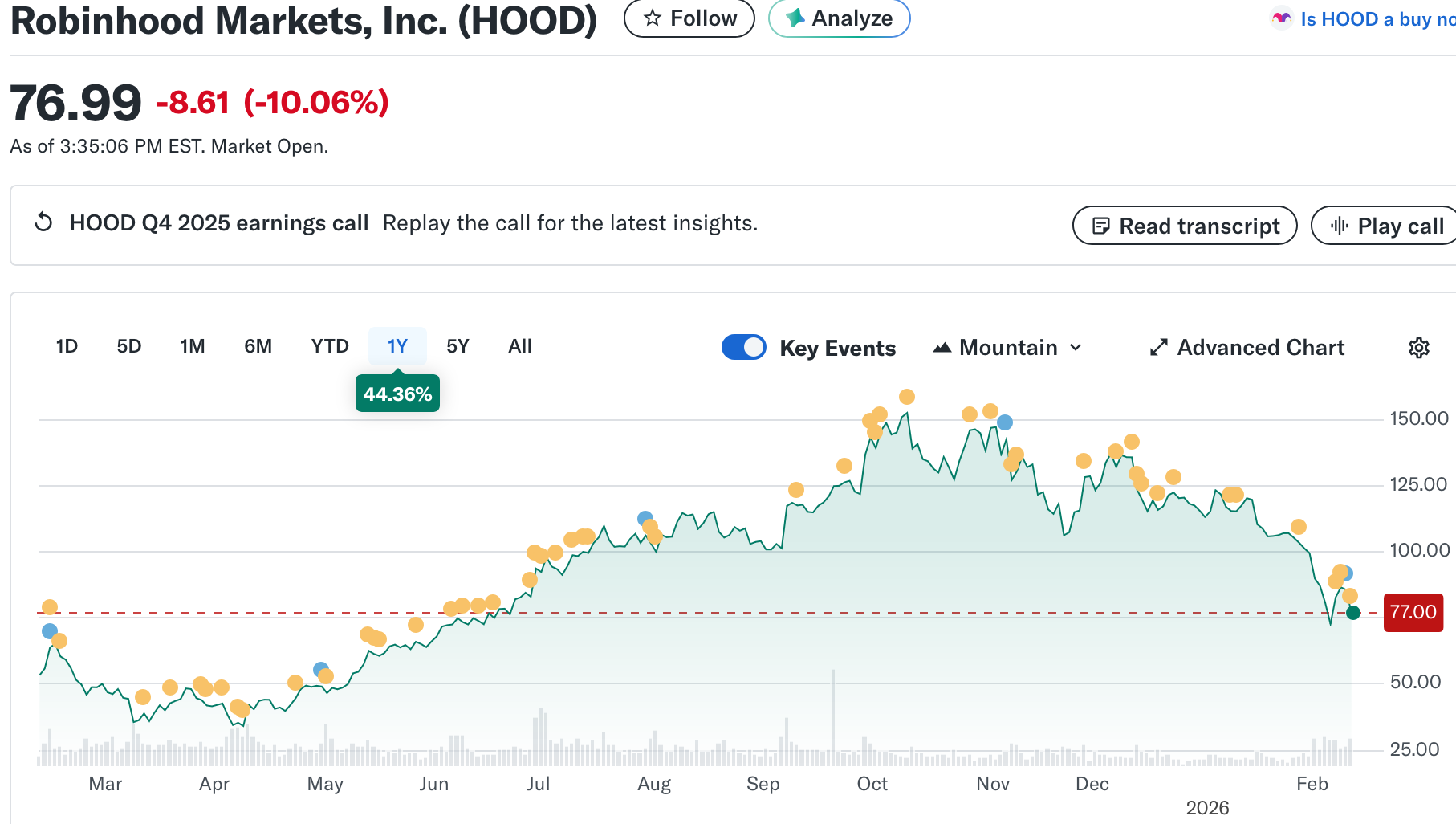
Task: Choose the 6M chart range
Action: [x=258, y=346]
